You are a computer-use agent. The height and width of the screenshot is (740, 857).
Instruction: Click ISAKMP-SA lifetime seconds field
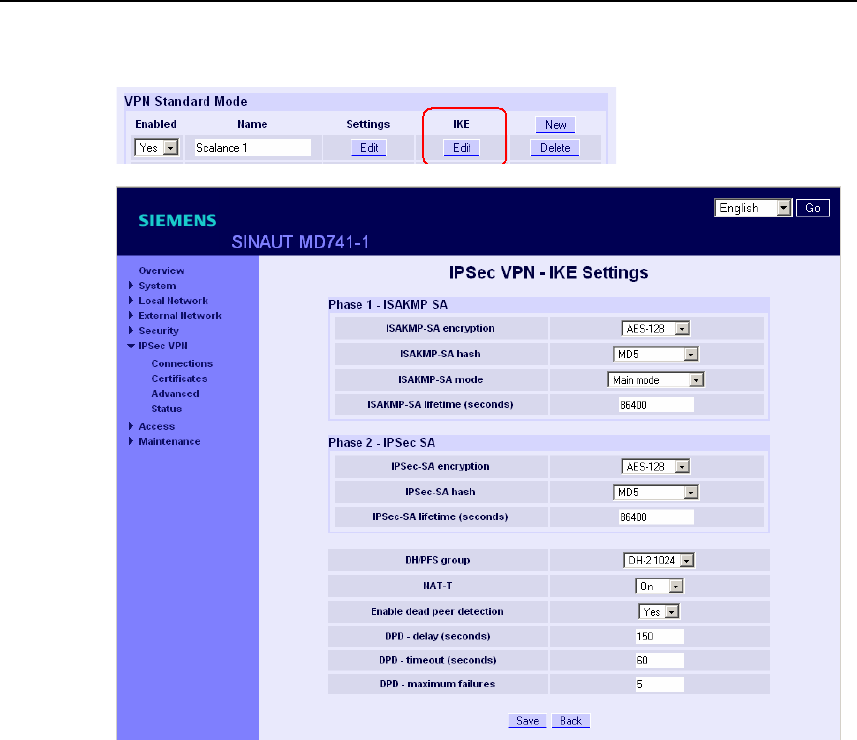tap(656, 405)
